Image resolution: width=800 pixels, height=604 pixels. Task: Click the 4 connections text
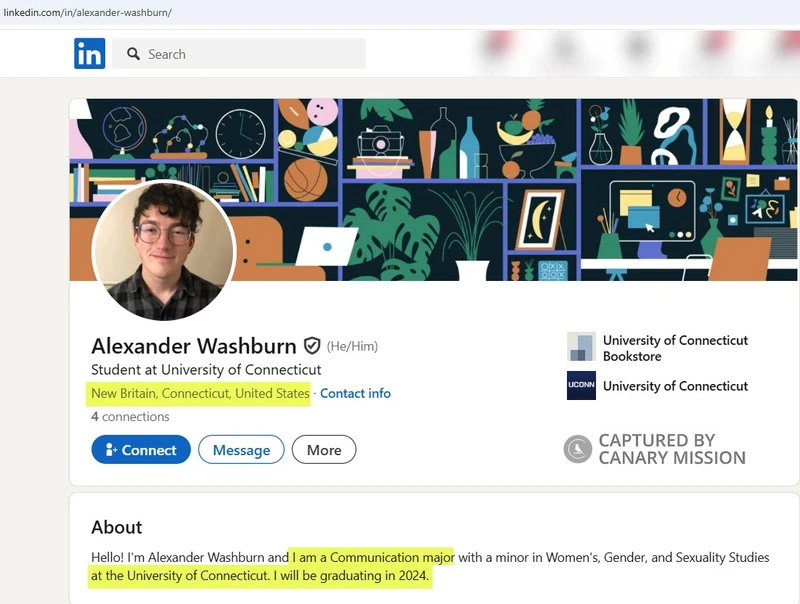pyautogui.click(x=130, y=416)
